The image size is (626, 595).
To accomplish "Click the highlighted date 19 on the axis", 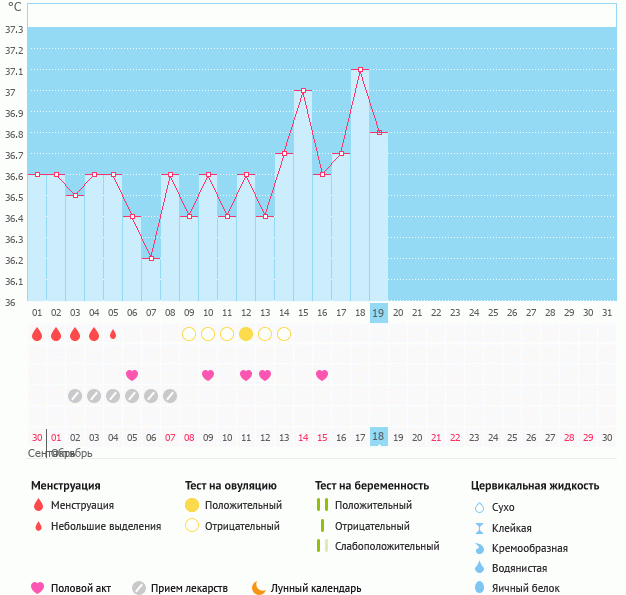I will [379, 313].
